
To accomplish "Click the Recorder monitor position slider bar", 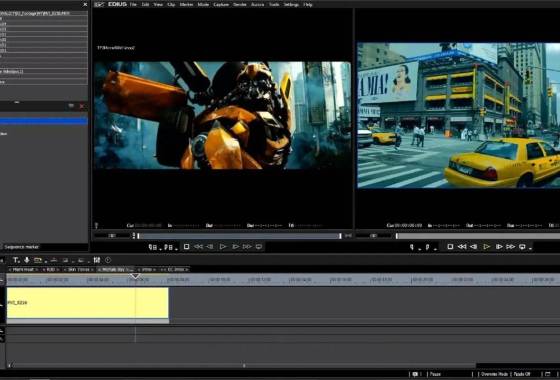I will 478,236.
